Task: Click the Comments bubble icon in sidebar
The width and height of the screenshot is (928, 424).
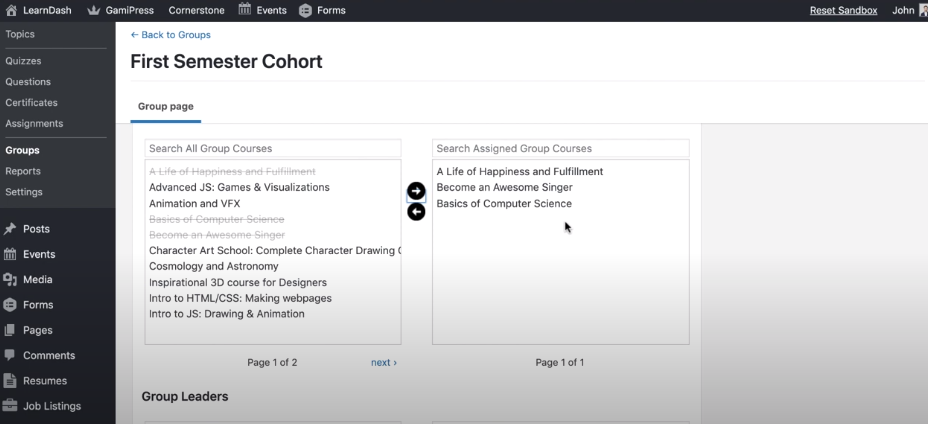Action: 11,355
